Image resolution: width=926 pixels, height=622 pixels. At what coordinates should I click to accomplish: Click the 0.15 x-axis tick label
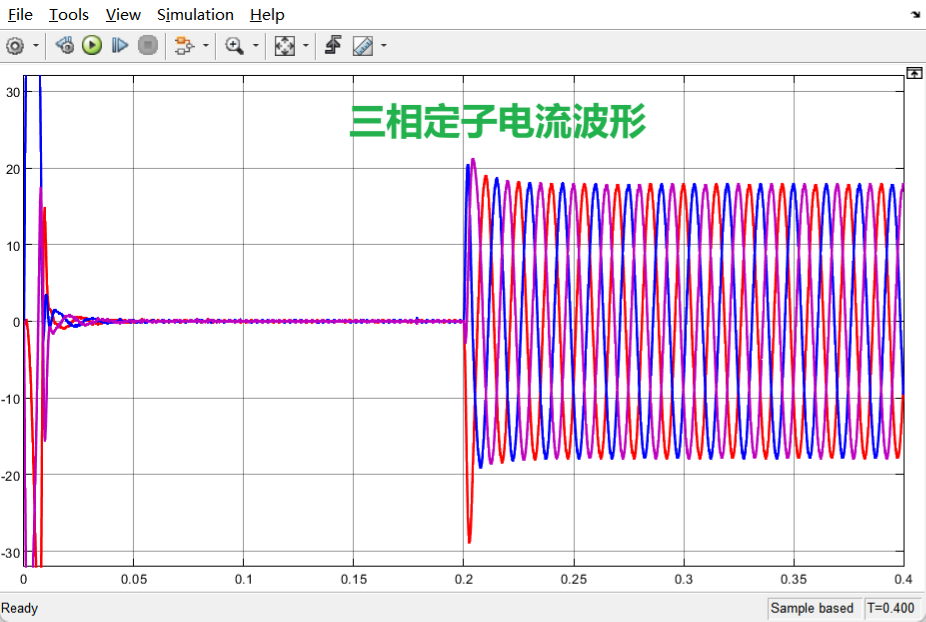pyautogui.click(x=354, y=579)
